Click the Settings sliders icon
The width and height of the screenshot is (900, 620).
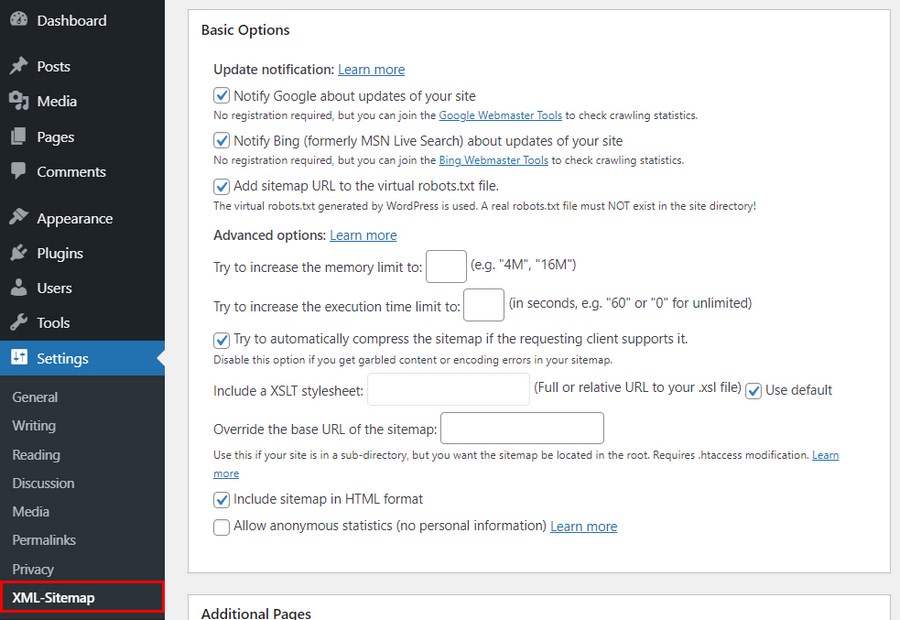point(18,357)
